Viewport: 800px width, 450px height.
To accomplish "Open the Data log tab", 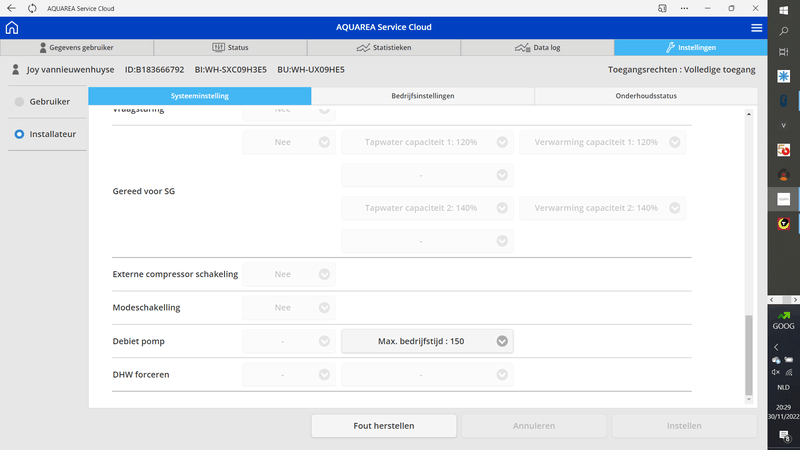I will coord(537,47).
